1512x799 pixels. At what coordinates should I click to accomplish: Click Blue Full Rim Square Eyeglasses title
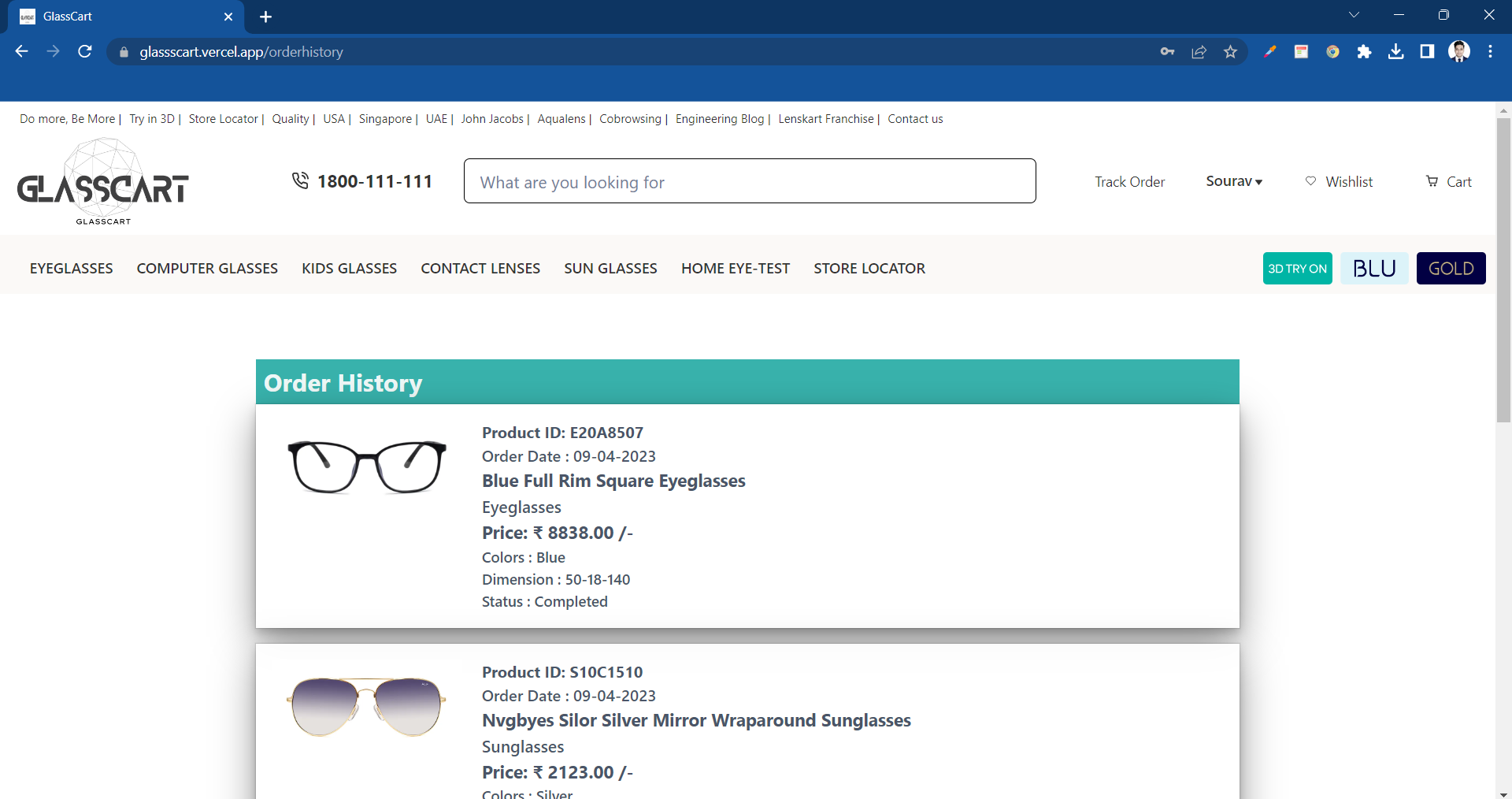click(x=613, y=481)
